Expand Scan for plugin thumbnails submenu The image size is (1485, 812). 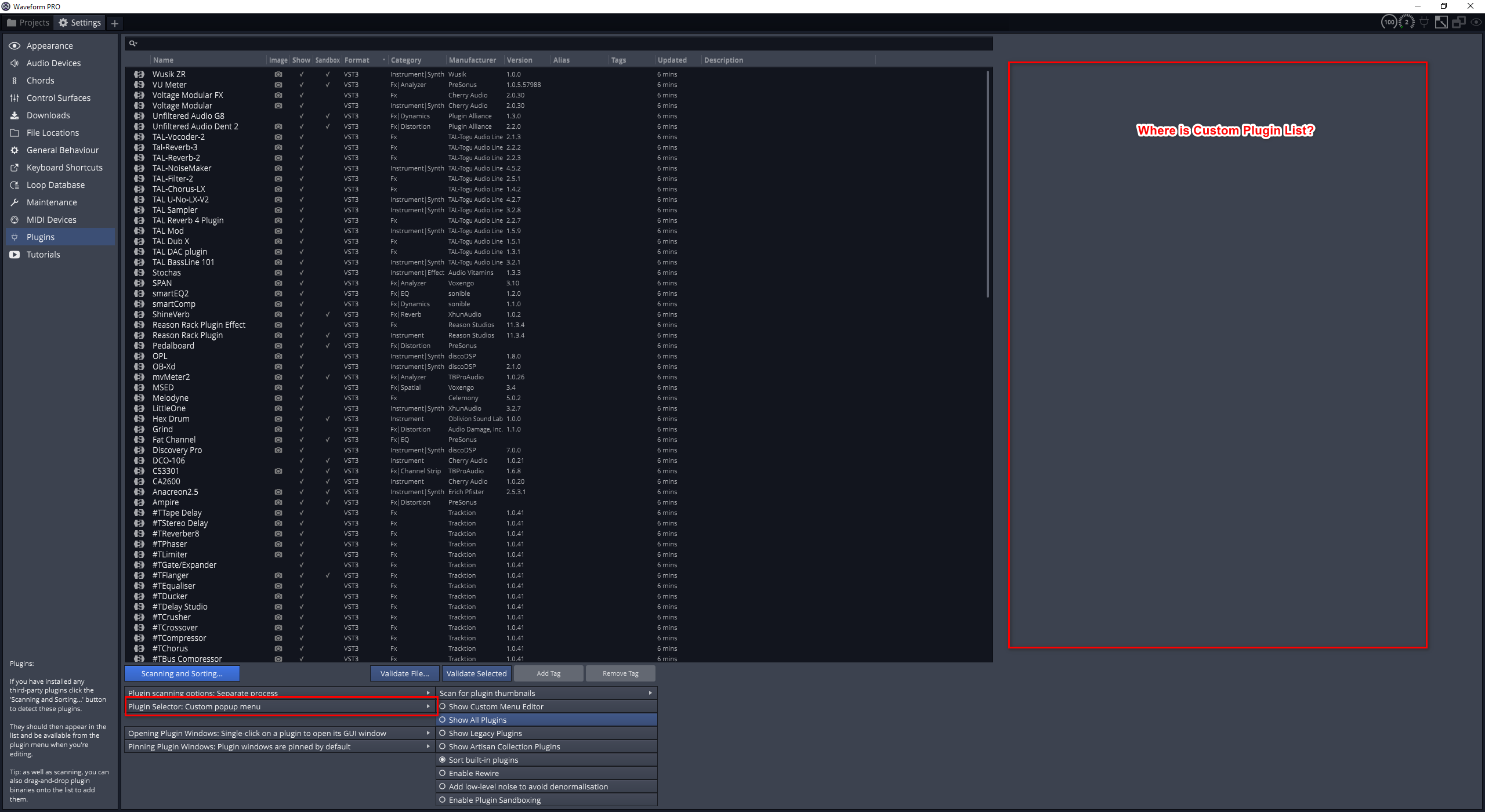coord(546,693)
